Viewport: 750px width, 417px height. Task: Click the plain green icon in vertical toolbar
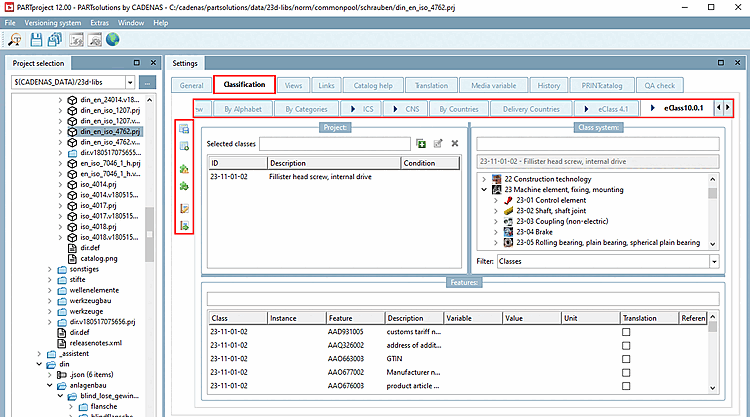[x=184, y=186]
